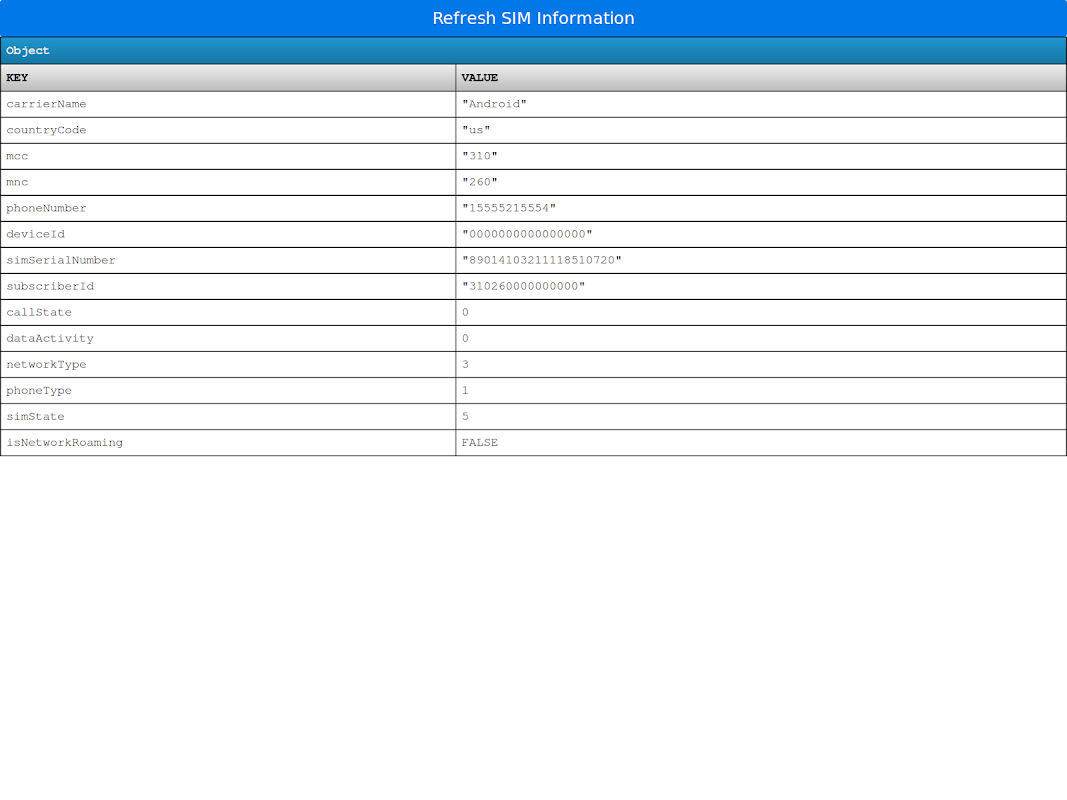Select the "310" value cell
1067x800 pixels.
[x=761, y=156]
